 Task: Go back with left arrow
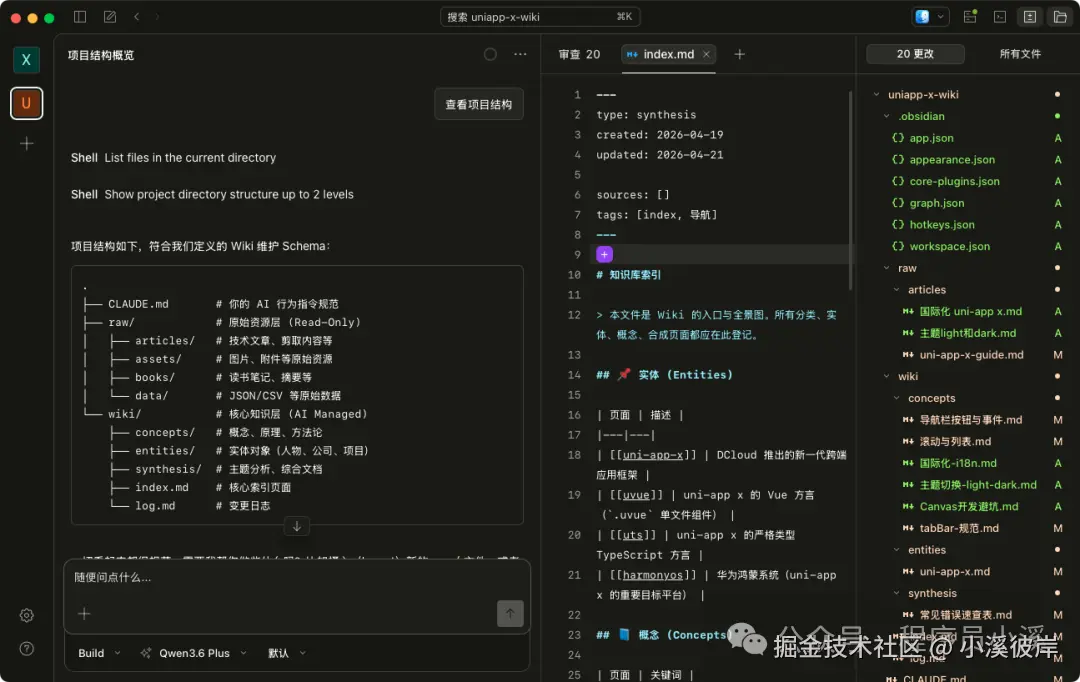point(136,17)
